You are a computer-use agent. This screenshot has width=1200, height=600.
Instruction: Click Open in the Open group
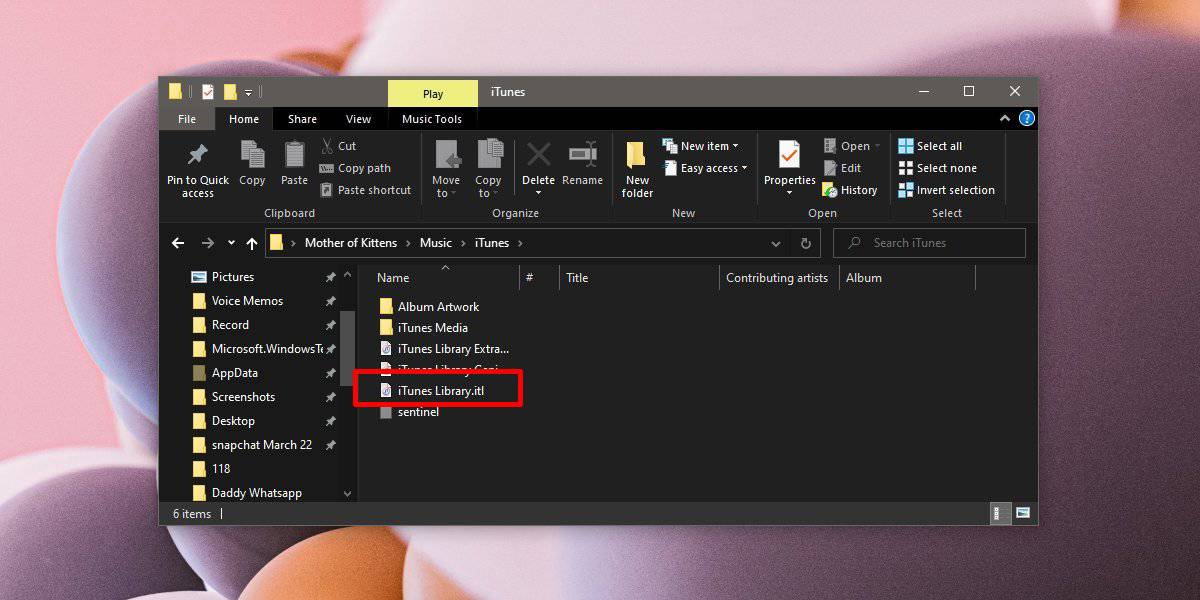[x=852, y=146]
